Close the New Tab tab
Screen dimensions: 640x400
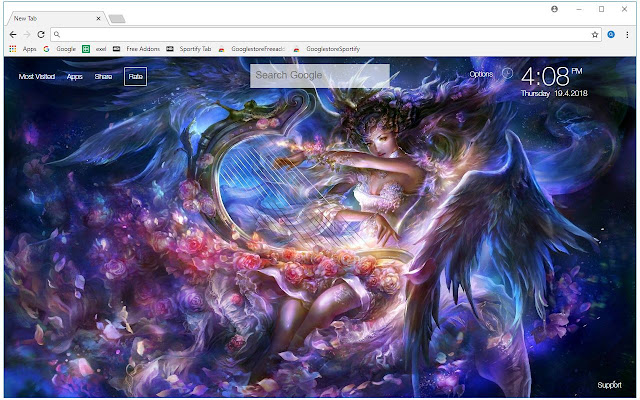coord(98,18)
